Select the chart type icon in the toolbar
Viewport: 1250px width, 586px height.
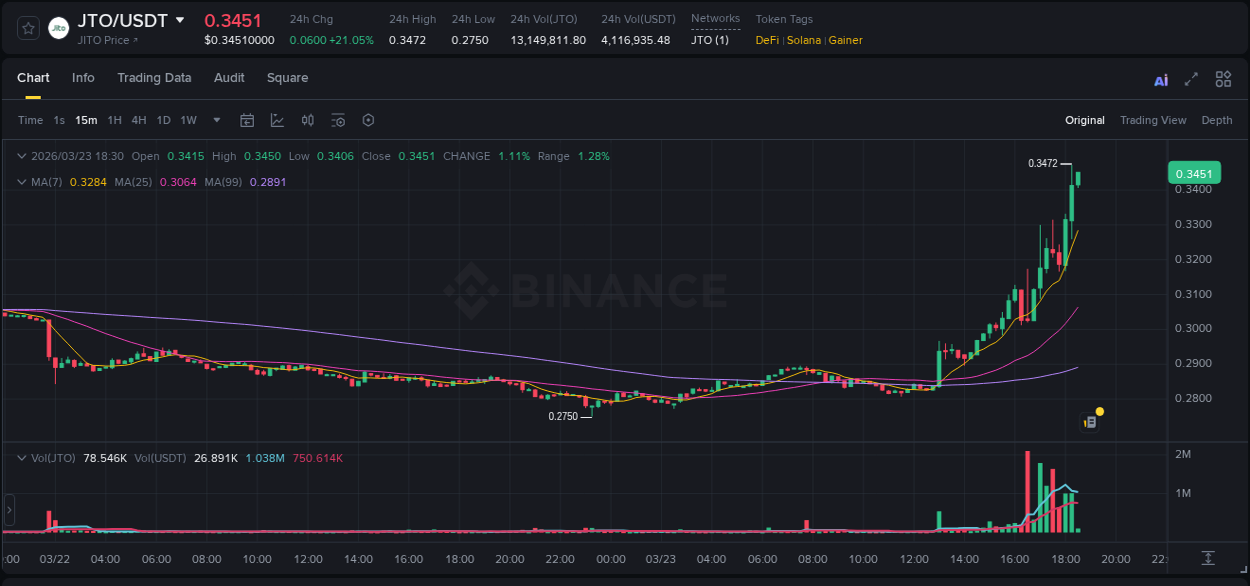[277, 120]
